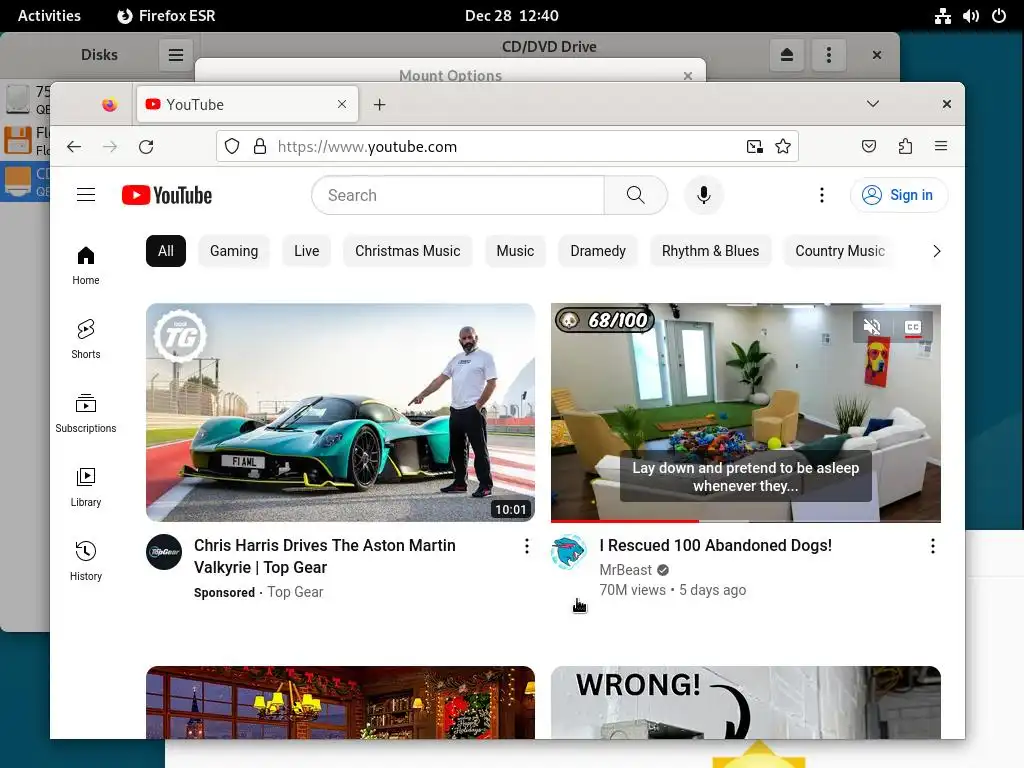Open more options for Top Gear video
This screenshot has height=768, width=1024.
526,546
